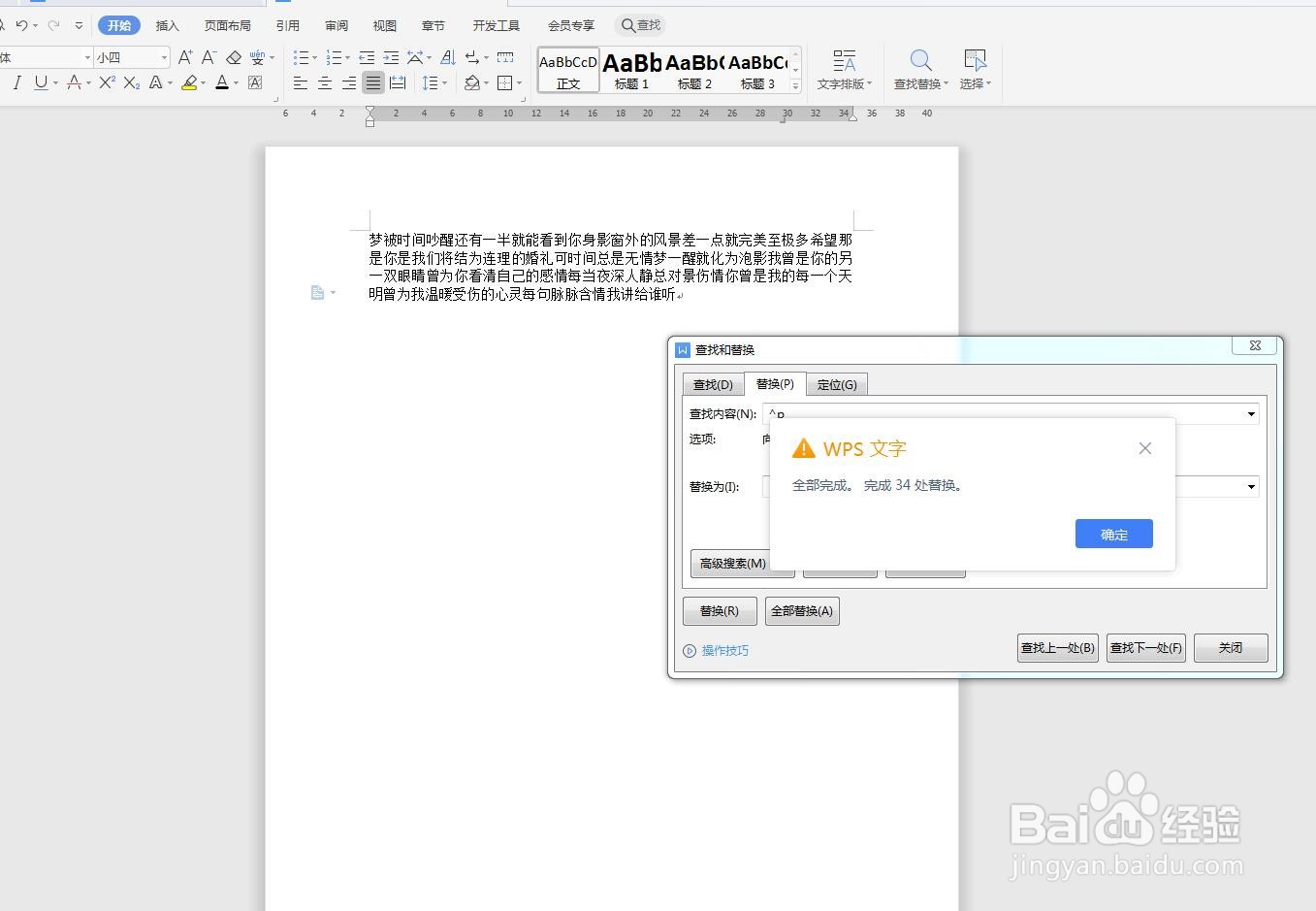Click the pinyin guide (拼音) icon

tap(256, 58)
